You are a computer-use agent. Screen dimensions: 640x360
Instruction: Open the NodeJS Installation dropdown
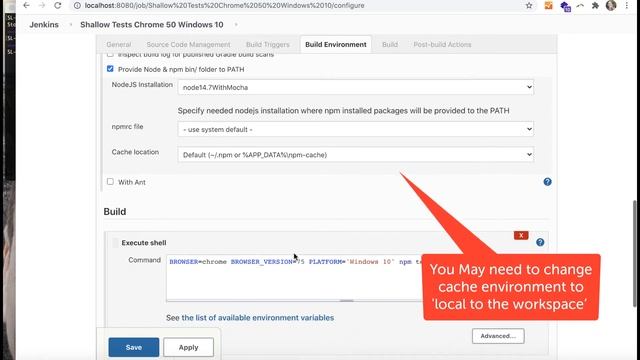tap(356, 87)
